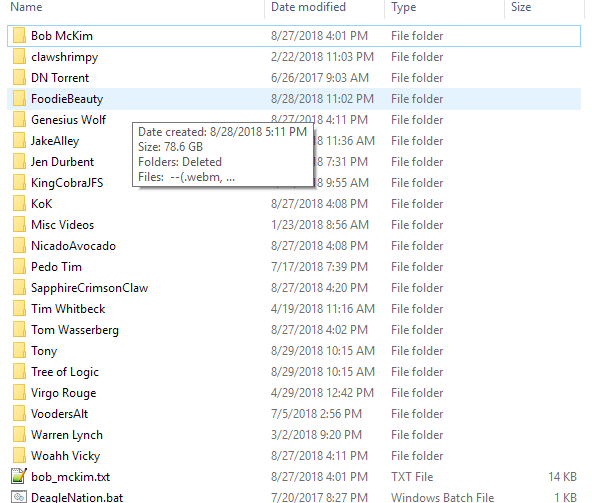Click the clawshrimpy folder icon
The height and width of the screenshot is (503, 592).
(19, 57)
